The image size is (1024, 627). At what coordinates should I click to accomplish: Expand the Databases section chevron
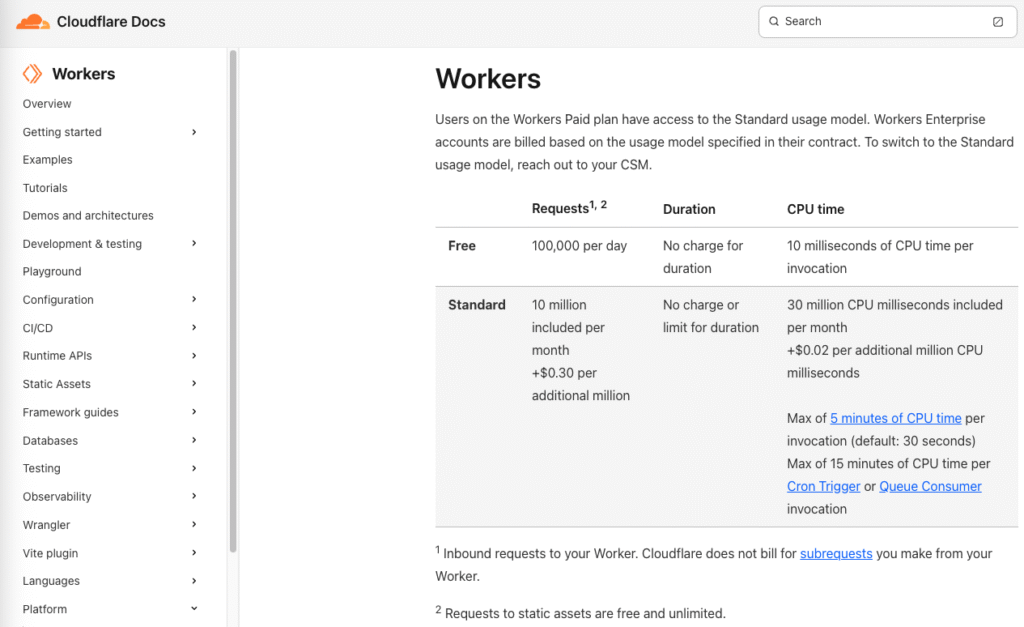pos(194,440)
